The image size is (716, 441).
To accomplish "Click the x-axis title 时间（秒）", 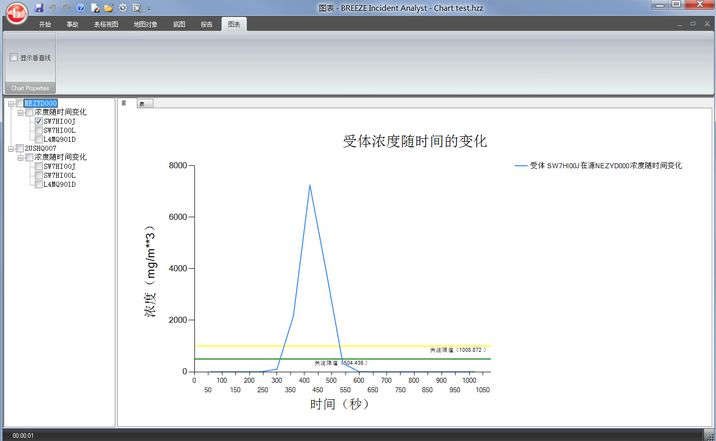I will [339, 404].
